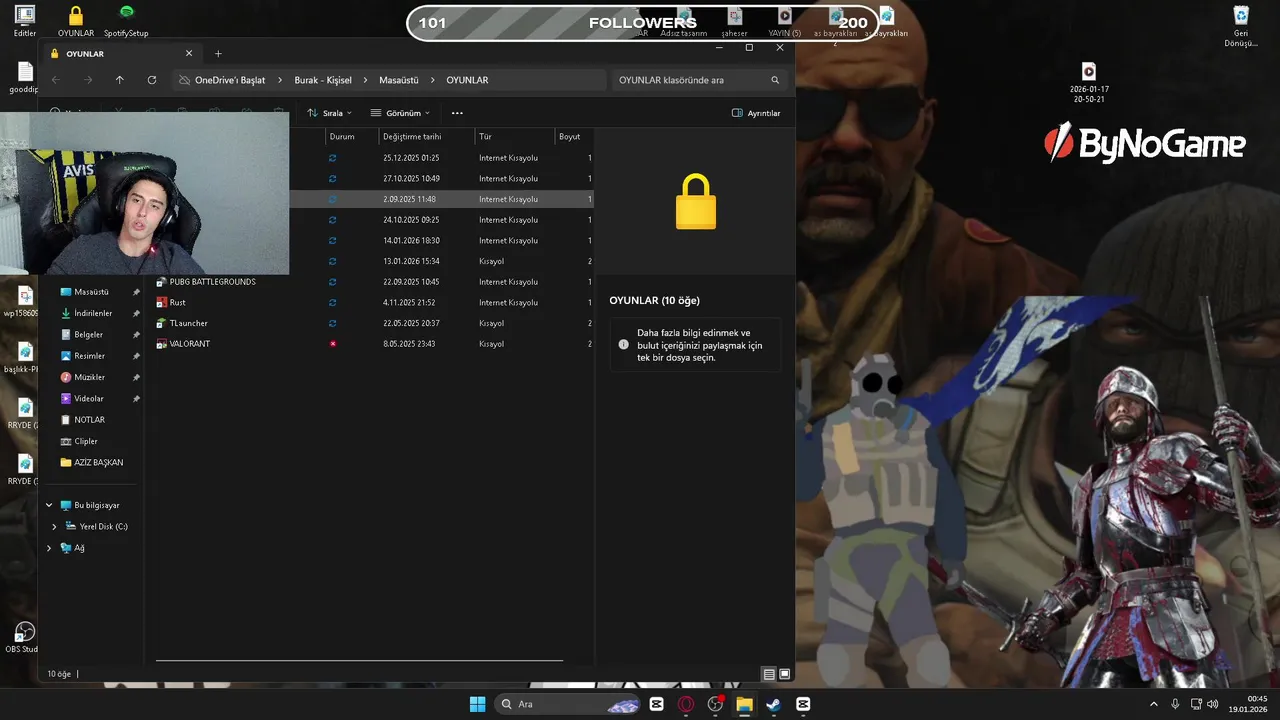The image size is (1280, 720).
Task: Toggle the pin on Belgeler
Action: pyautogui.click(x=136, y=335)
